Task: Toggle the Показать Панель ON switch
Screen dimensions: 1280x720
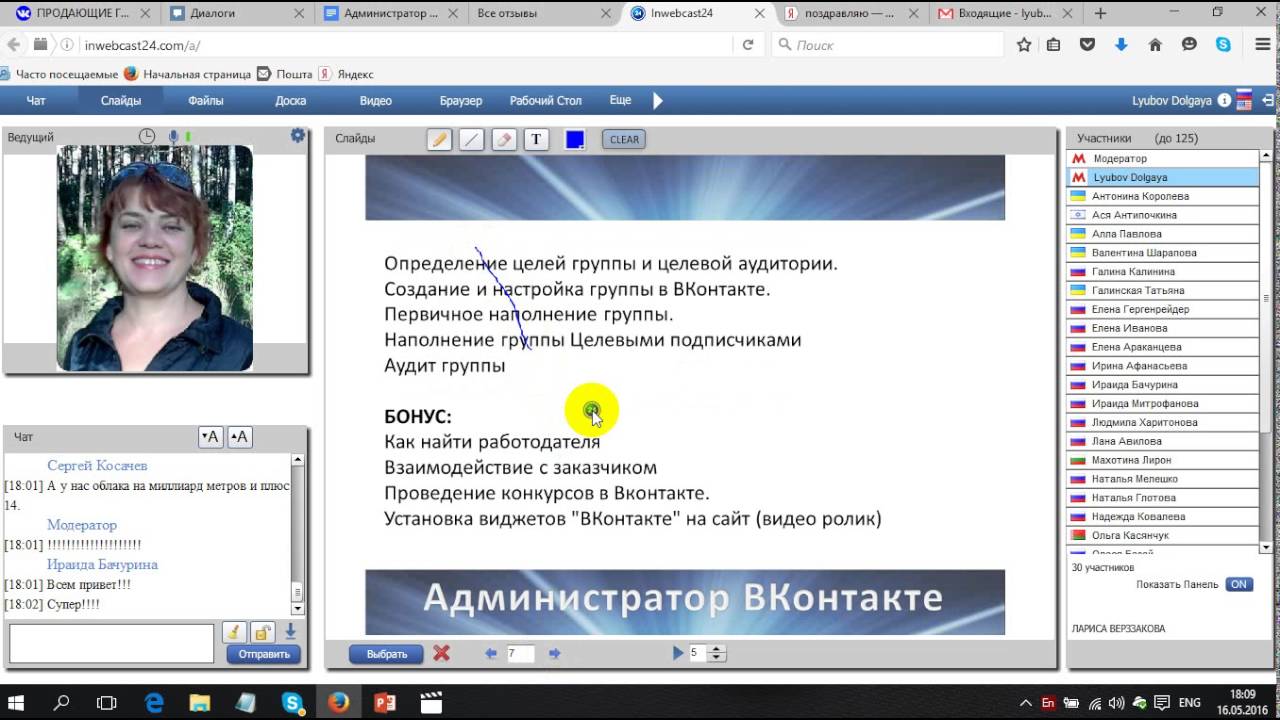Action: [x=1239, y=584]
